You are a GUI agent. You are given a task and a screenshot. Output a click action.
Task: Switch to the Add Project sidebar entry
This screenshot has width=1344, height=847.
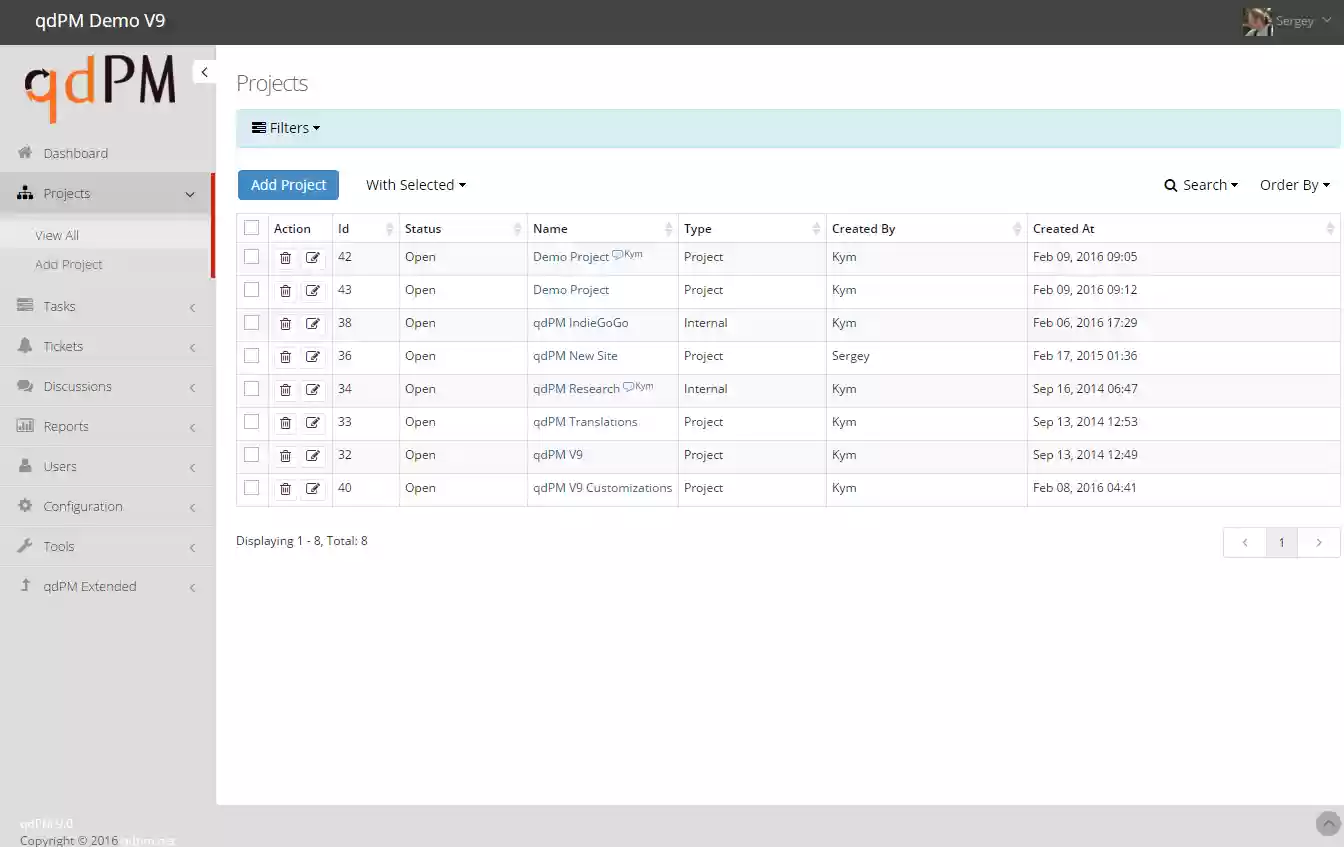click(x=68, y=264)
